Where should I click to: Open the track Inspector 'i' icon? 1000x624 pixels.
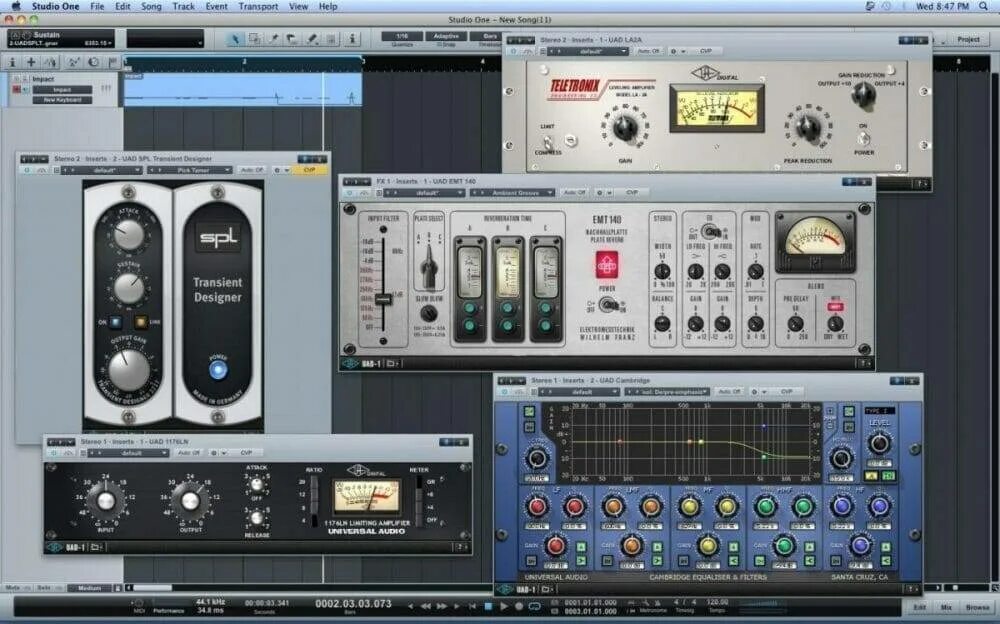point(11,62)
